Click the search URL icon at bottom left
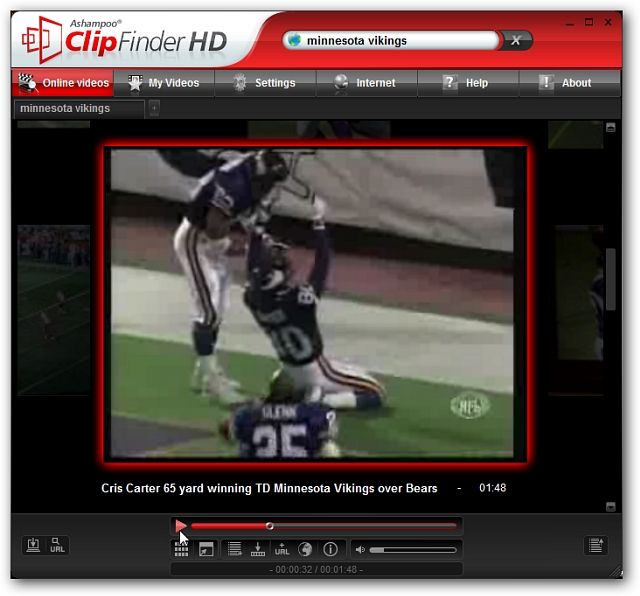640x596 pixels. click(x=57, y=545)
